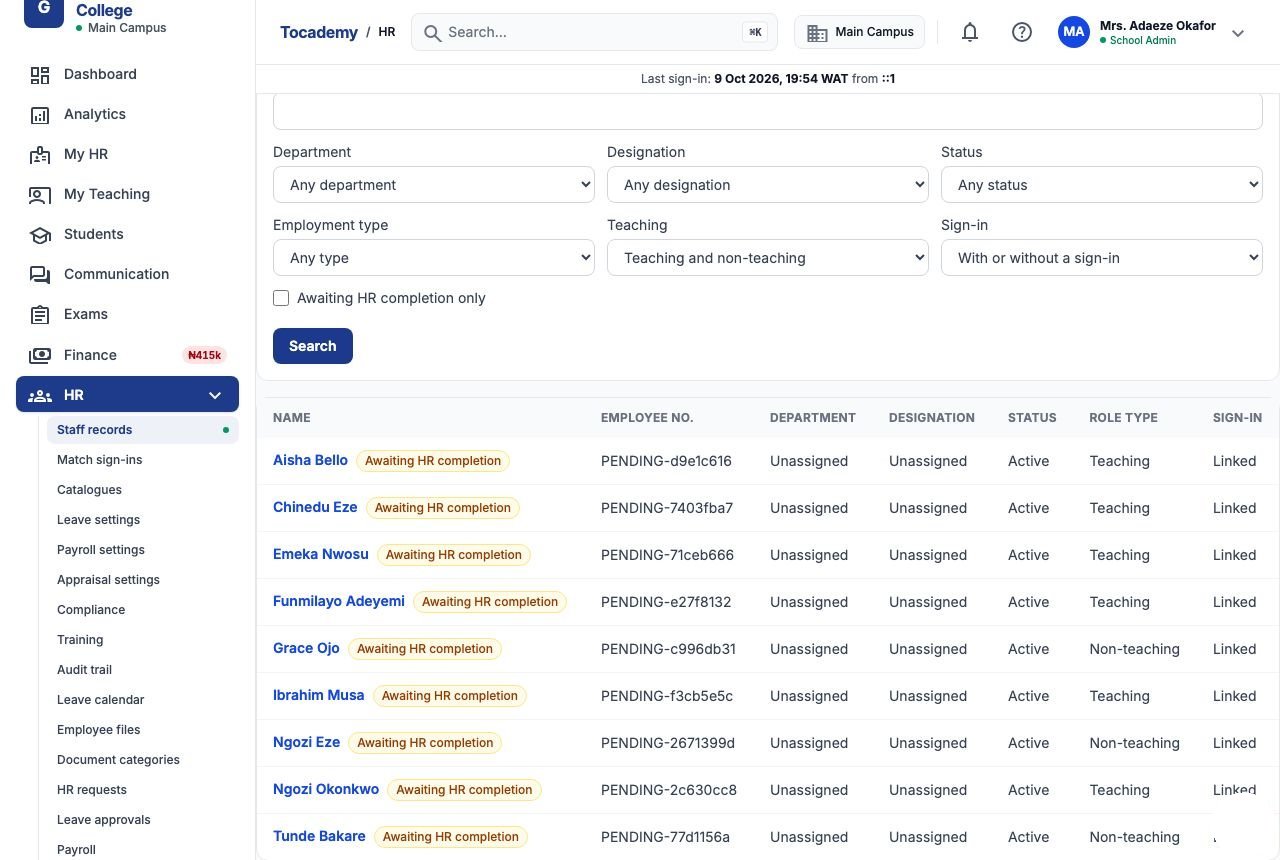This screenshot has width=1280, height=860.
Task: Open Grace Ojo's staff record
Action: tap(306, 648)
